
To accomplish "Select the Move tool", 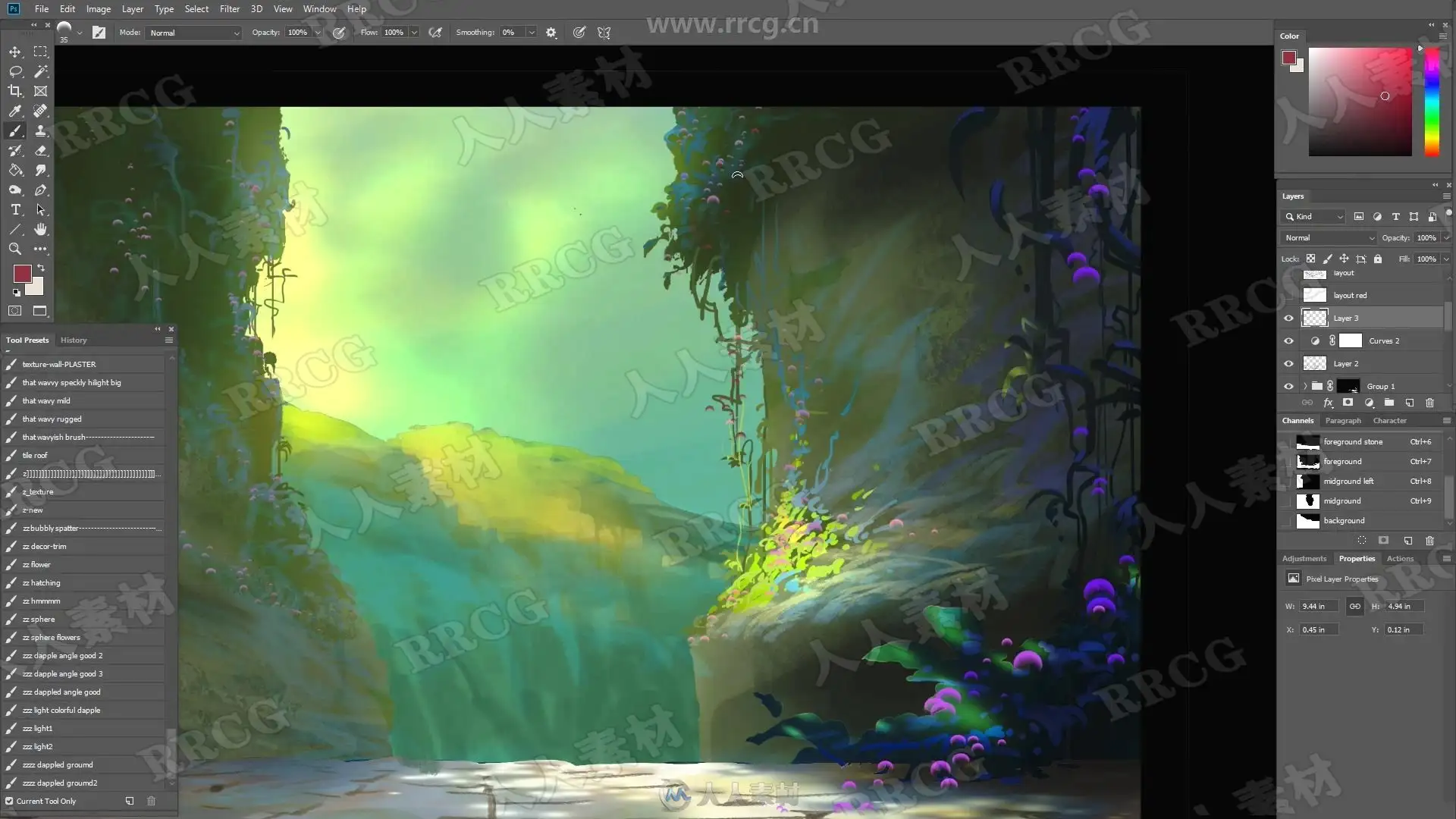I will [14, 52].
